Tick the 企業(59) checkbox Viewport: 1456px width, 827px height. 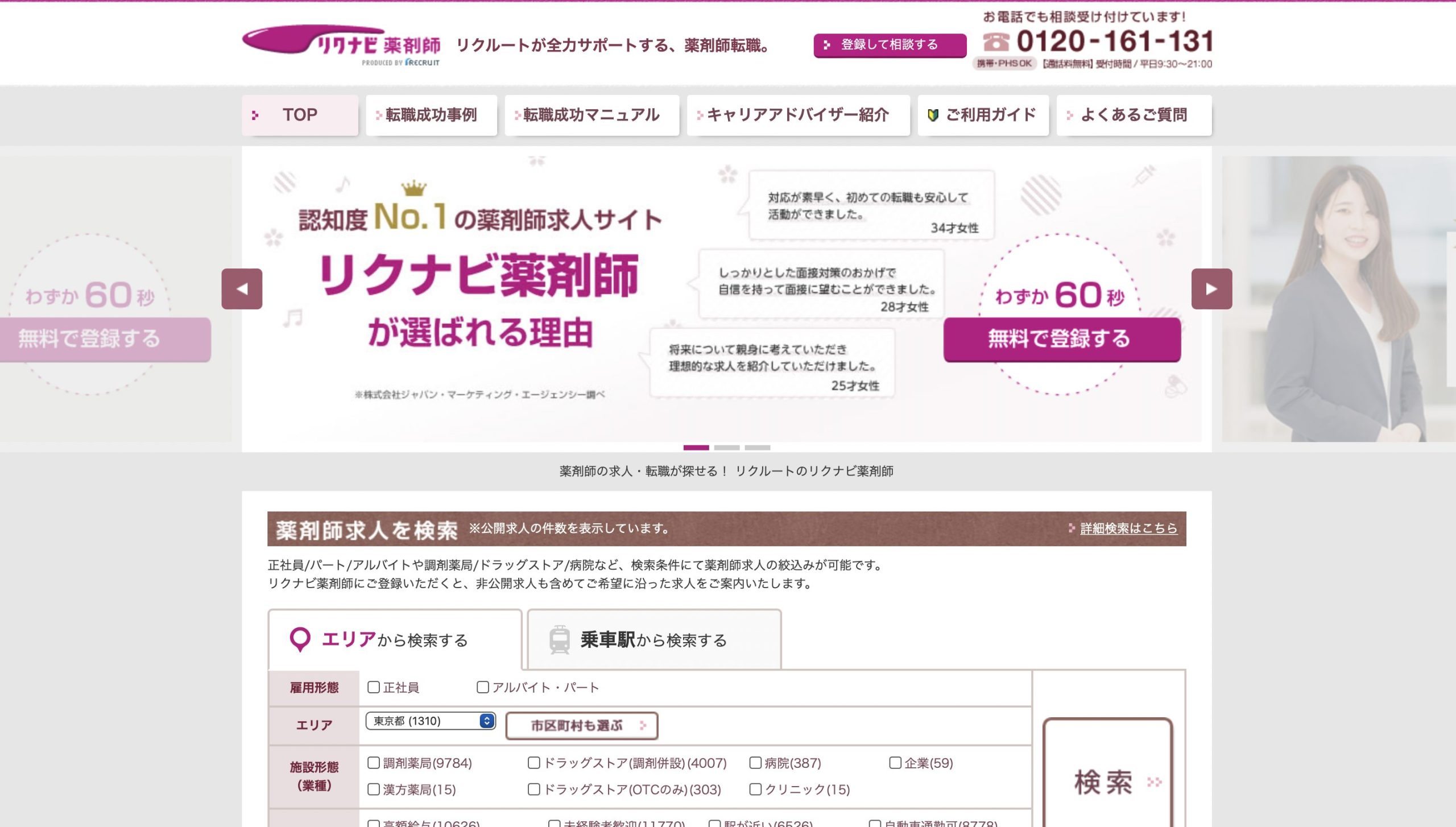(895, 763)
